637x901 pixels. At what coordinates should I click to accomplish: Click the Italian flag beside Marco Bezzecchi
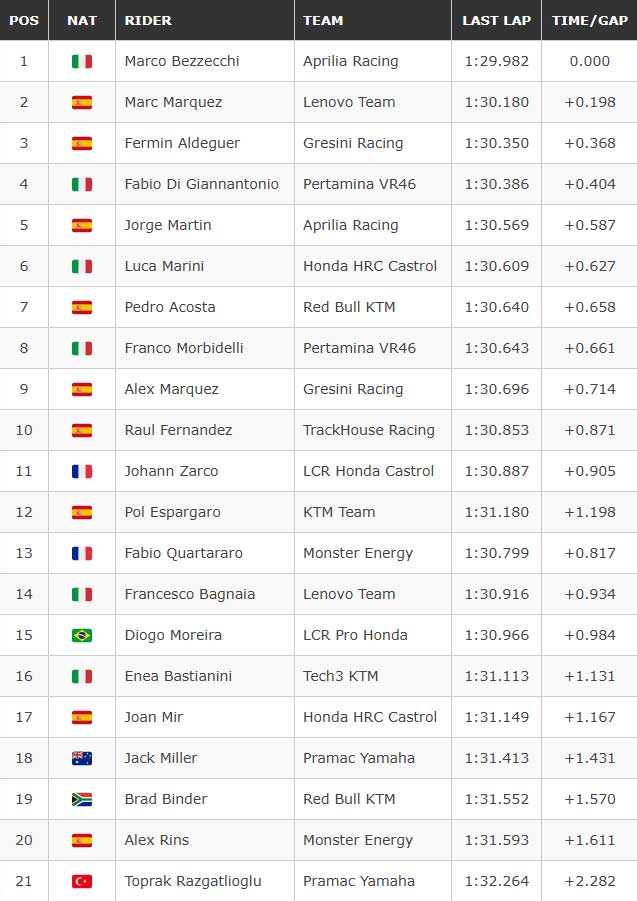coord(82,61)
